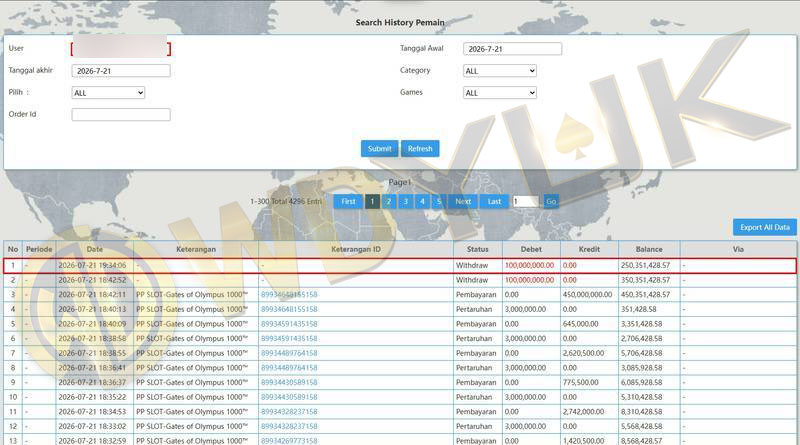Go to the First page
The width and height of the screenshot is (800, 445).
pos(348,201)
